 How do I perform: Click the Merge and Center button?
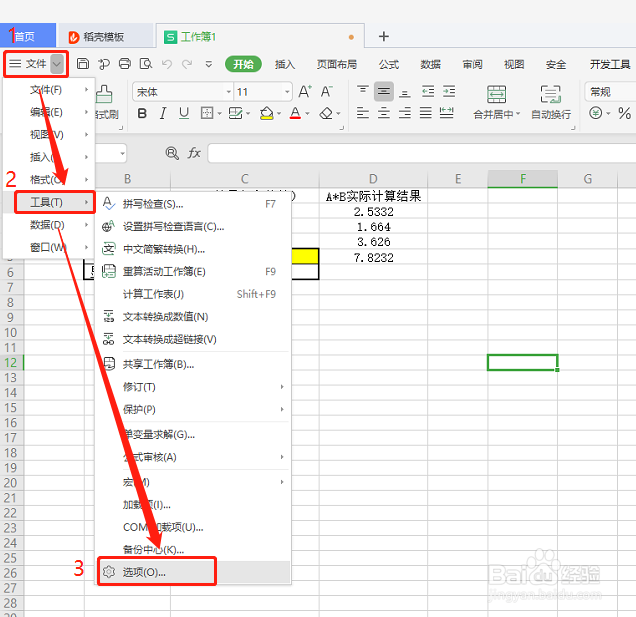coord(496,103)
